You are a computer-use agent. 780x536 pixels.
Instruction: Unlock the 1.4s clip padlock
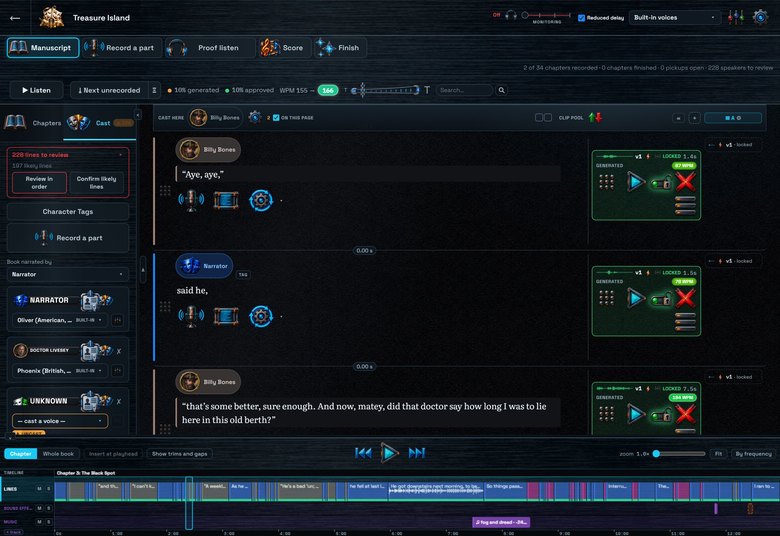(661, 183)
